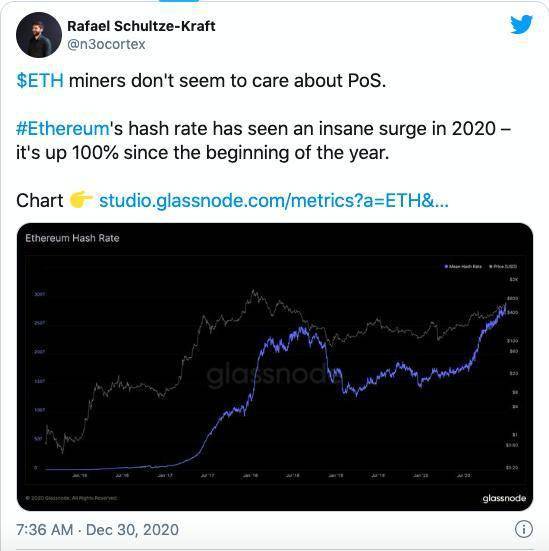Click the grey price line peak
Screen dimensions: 549x551
click(x=253, y=291)
